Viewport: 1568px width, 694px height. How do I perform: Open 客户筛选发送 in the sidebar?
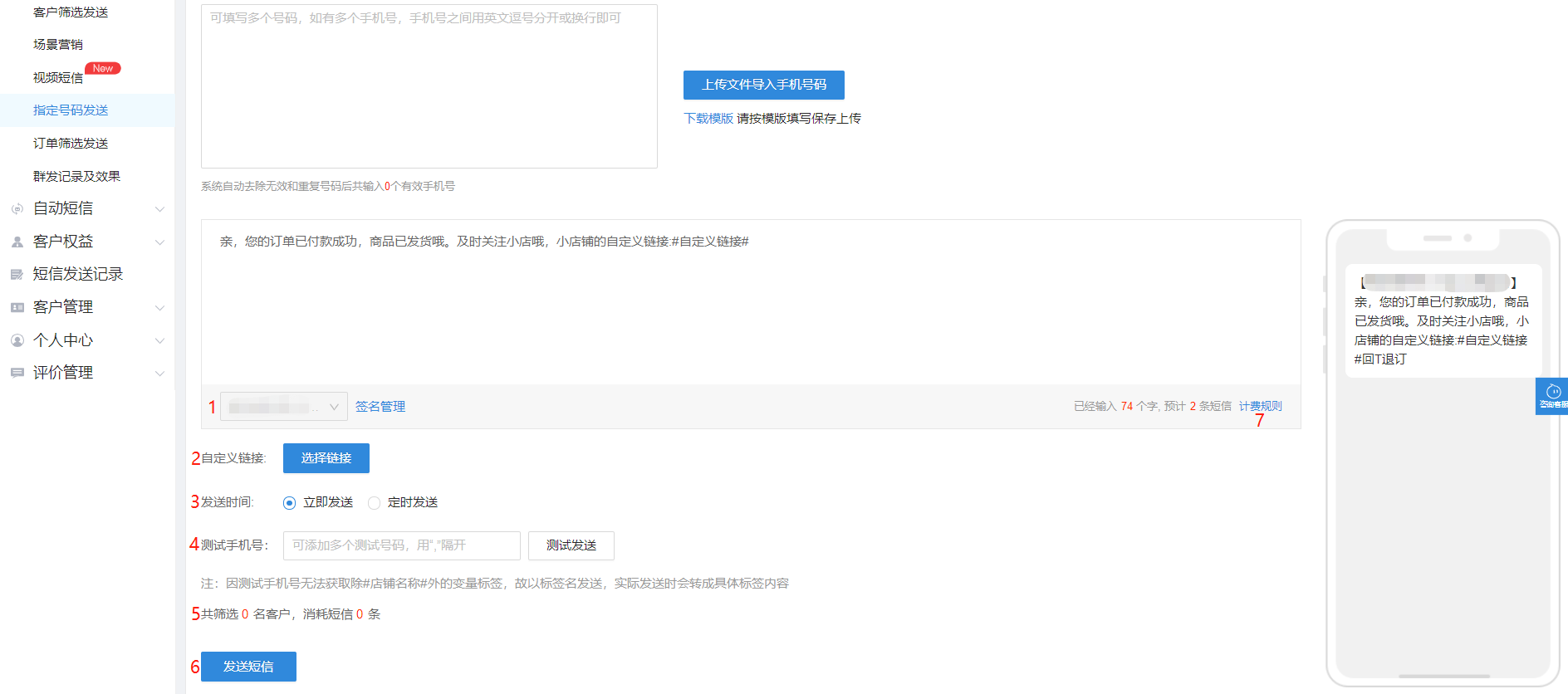pos(71,12)
